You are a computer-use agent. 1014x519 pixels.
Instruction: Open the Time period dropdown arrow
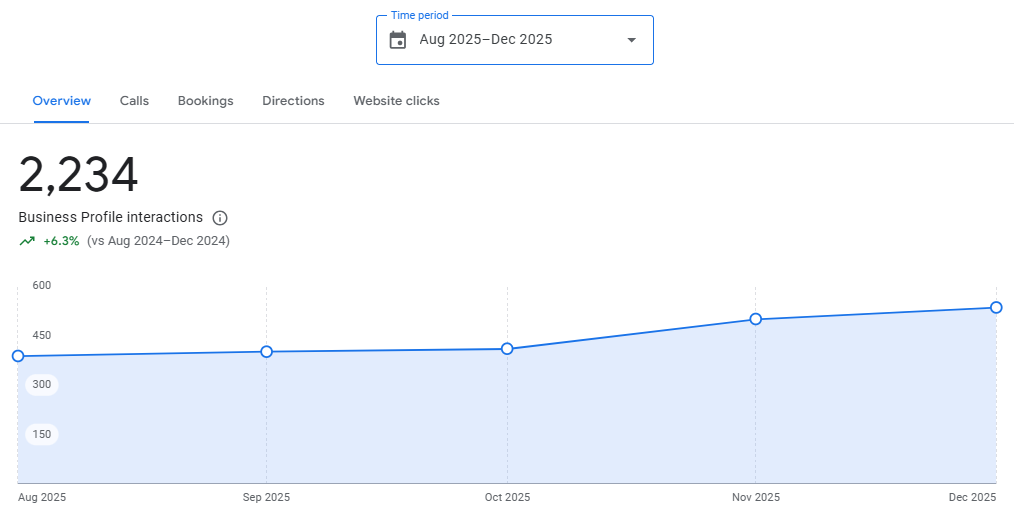point(632,40)
